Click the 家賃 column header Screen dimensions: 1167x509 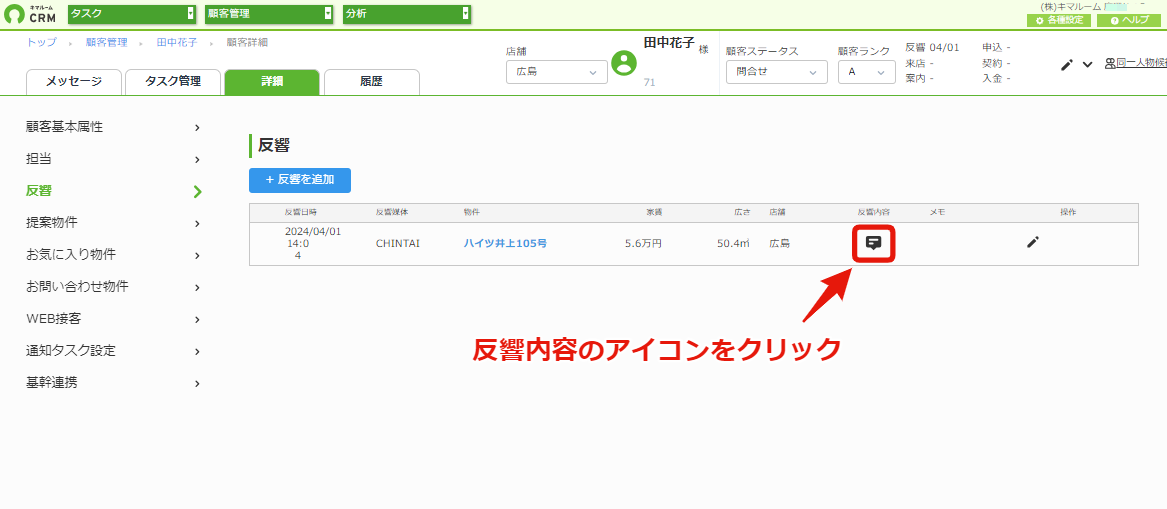tap(653, 213)
